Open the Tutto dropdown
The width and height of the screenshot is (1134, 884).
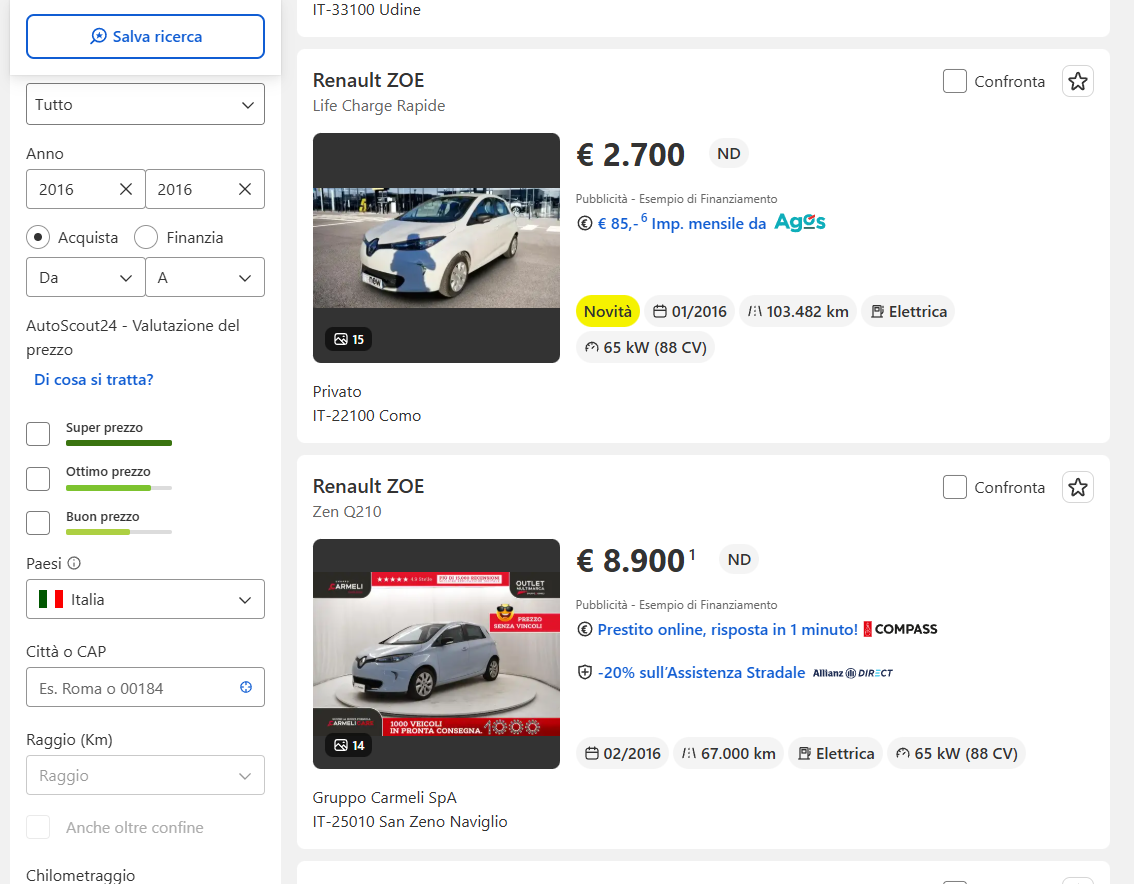(145, 104)
